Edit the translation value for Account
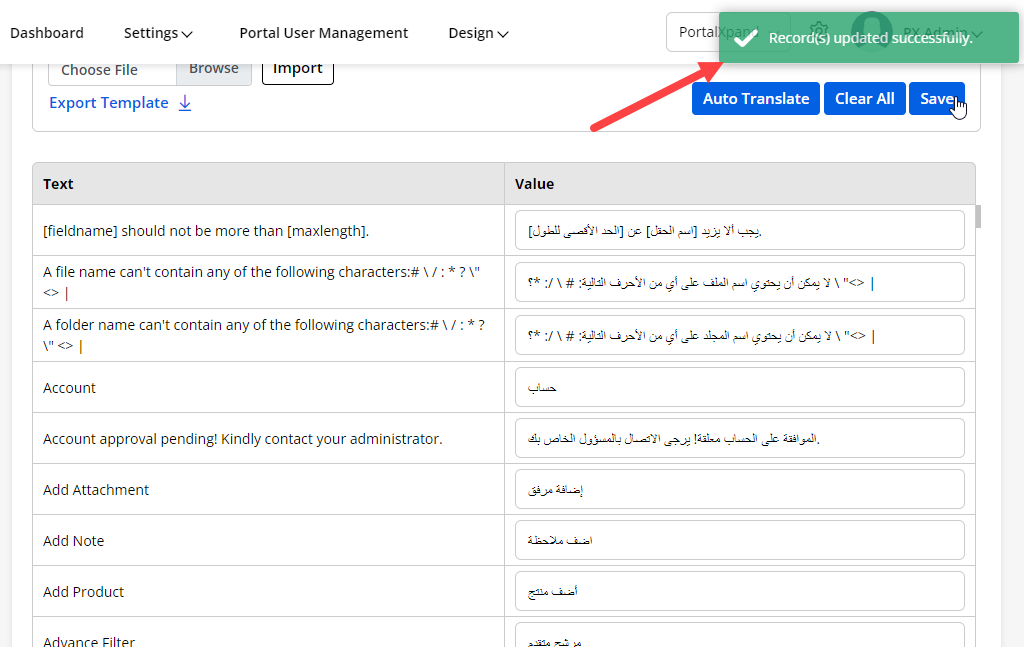The width and height of the screenshot is (1024, 647). coord(739,388)
